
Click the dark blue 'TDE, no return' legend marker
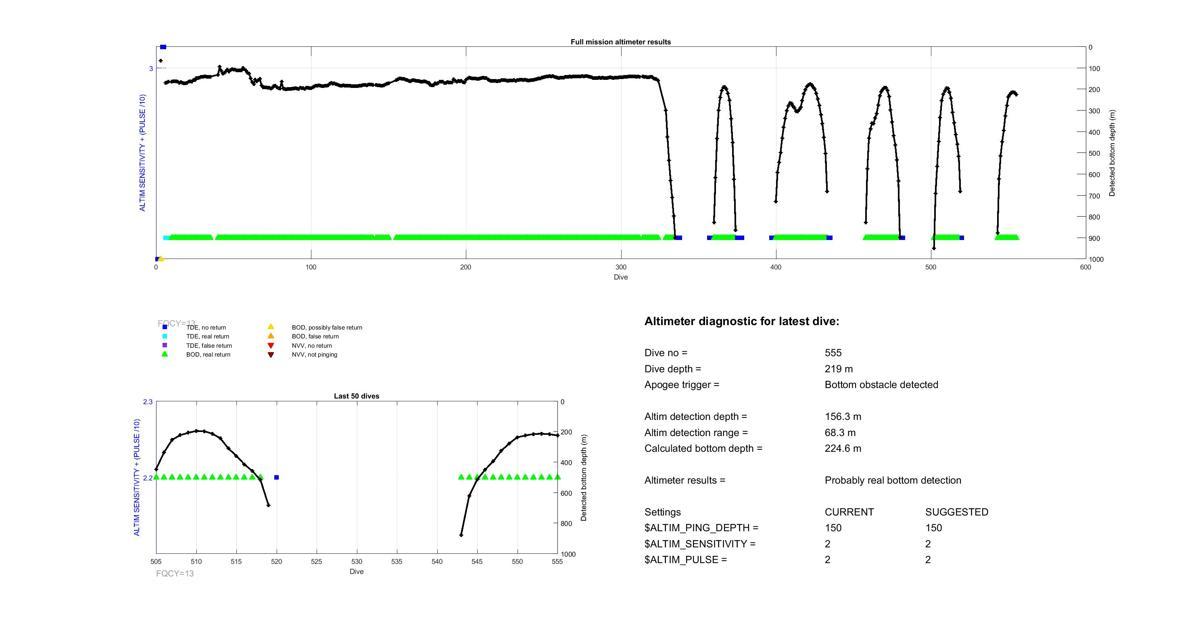coord(165,327)
